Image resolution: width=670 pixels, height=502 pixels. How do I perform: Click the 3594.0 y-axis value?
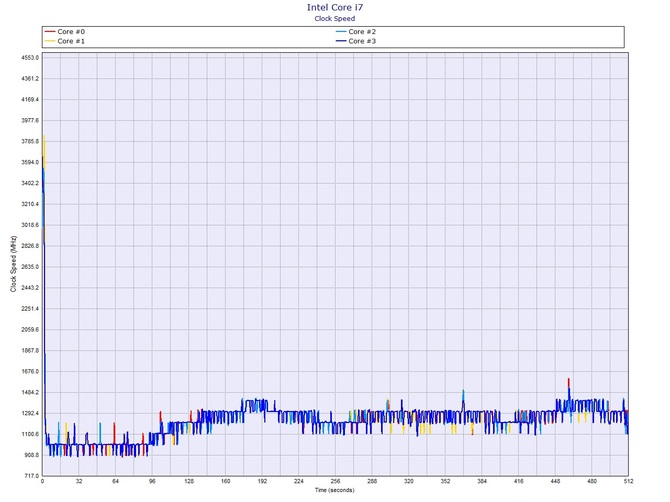coord(30,162)
